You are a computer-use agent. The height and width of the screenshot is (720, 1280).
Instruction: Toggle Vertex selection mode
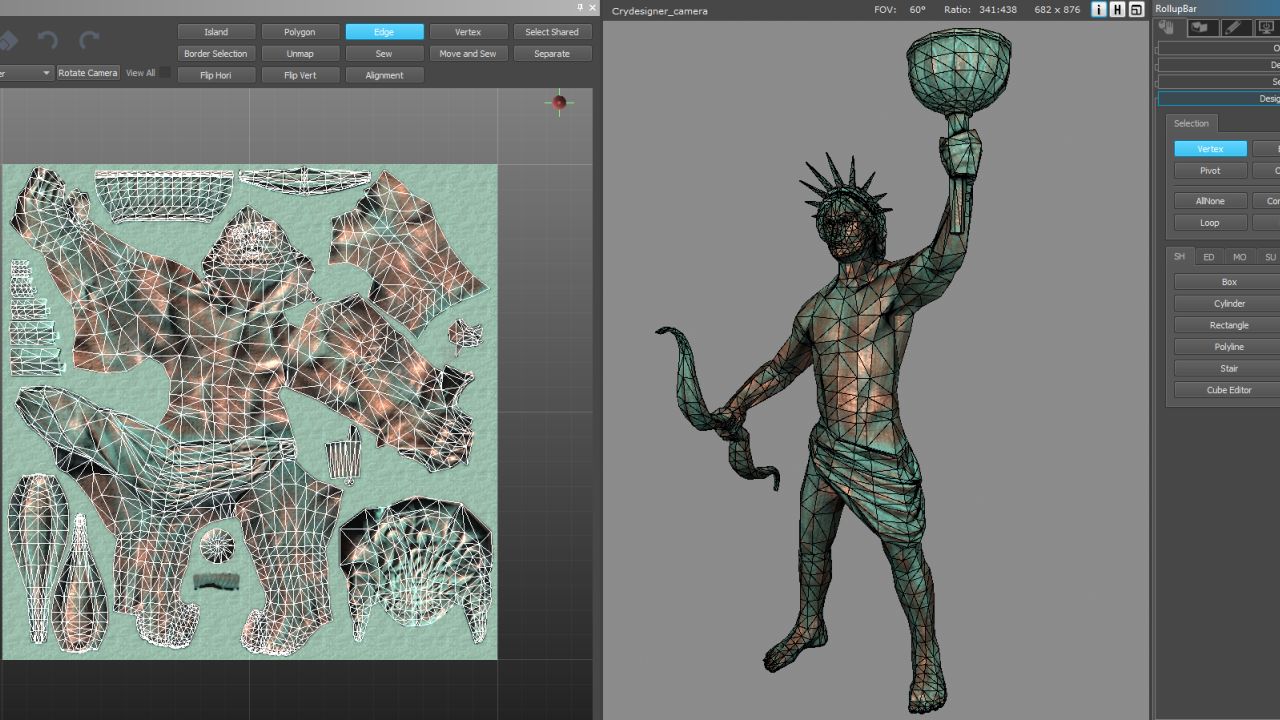tap(468, 31)
